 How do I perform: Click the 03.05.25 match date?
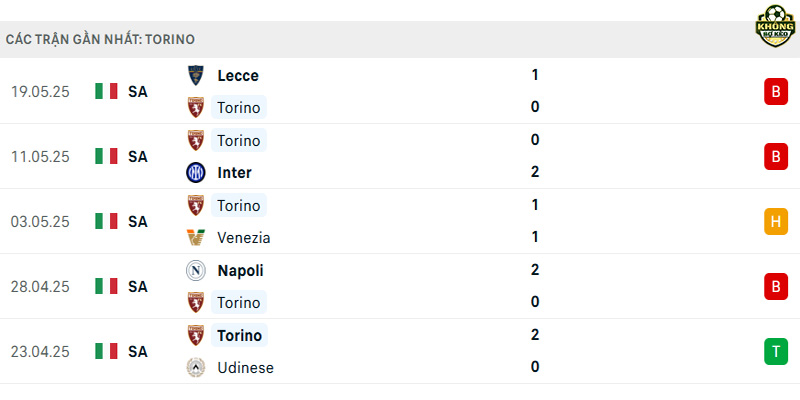[40, 222]
